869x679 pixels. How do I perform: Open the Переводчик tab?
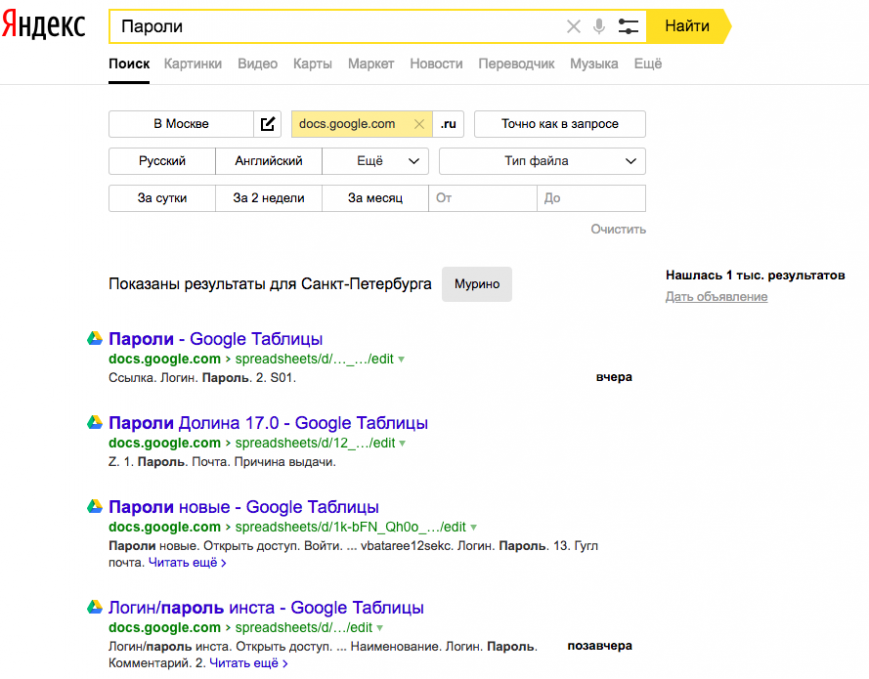pos(516,64)
